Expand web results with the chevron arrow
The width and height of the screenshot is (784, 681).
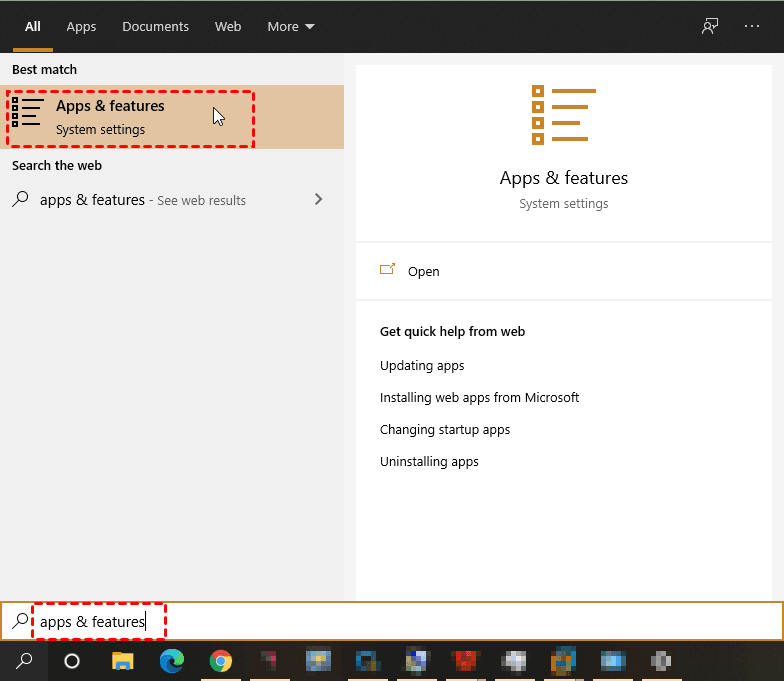click(319, 199)
